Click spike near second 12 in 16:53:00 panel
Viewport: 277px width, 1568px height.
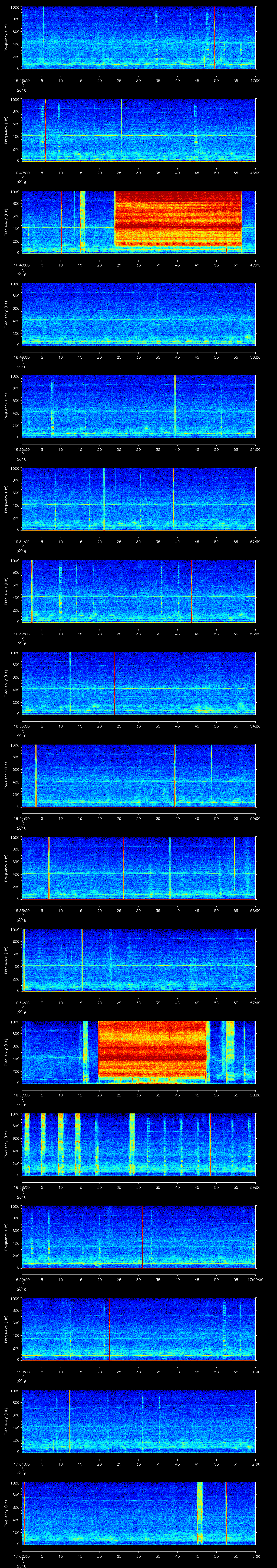tap(70, 683)
